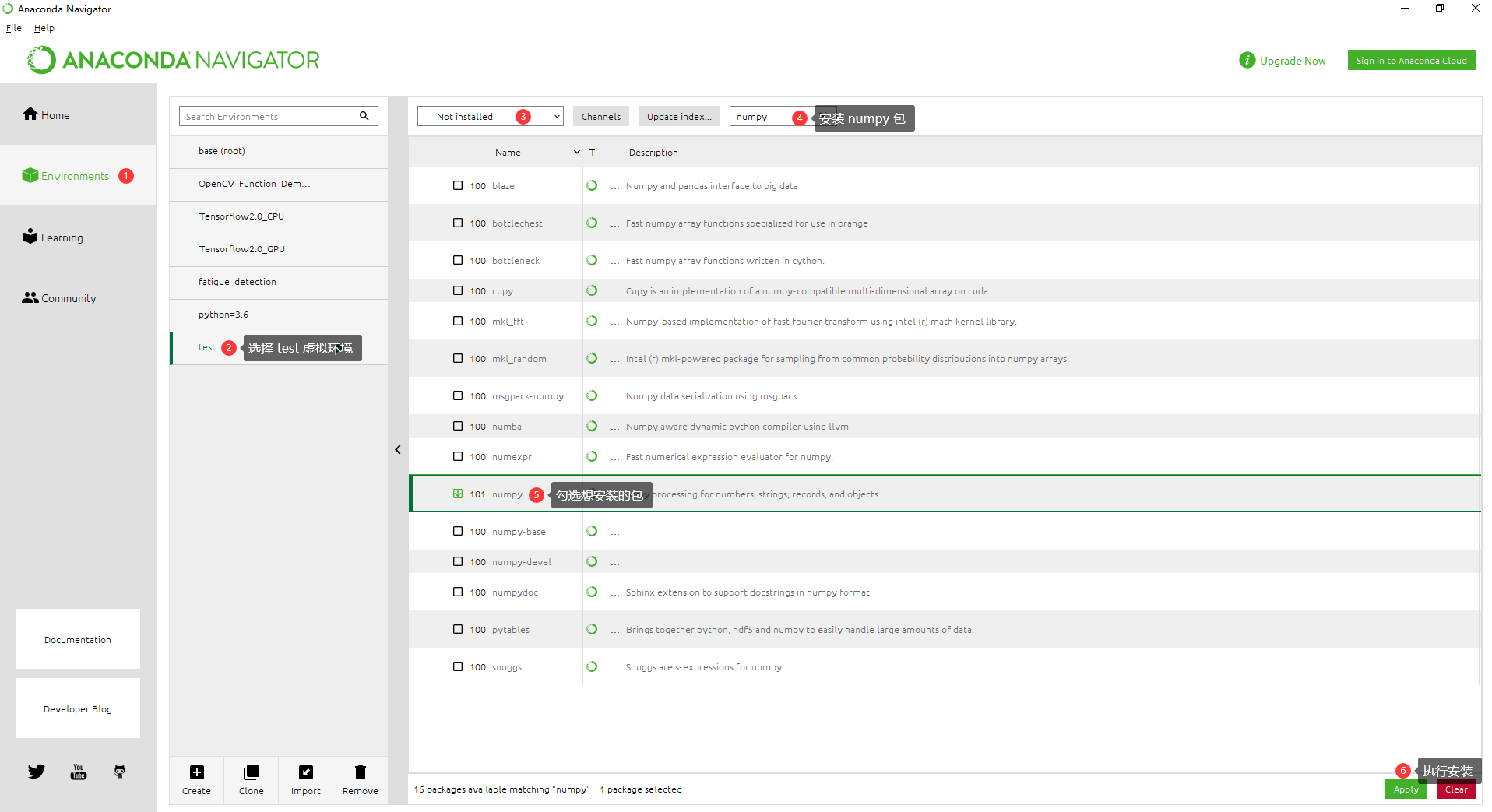Screen dimensions: 1492x812
Task: Select the OpenCV_Function_Dem... environment
Action: click(x=279, y=184)
